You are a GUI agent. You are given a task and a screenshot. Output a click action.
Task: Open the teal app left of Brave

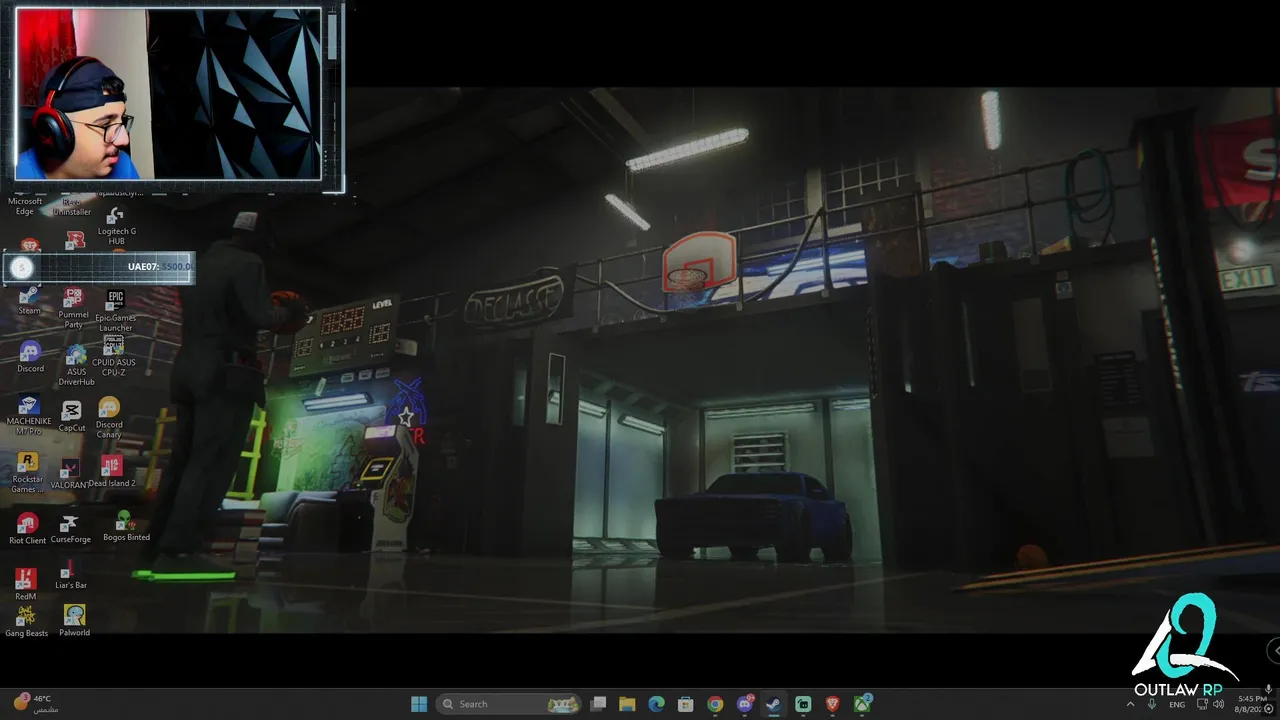click(803, 704)
